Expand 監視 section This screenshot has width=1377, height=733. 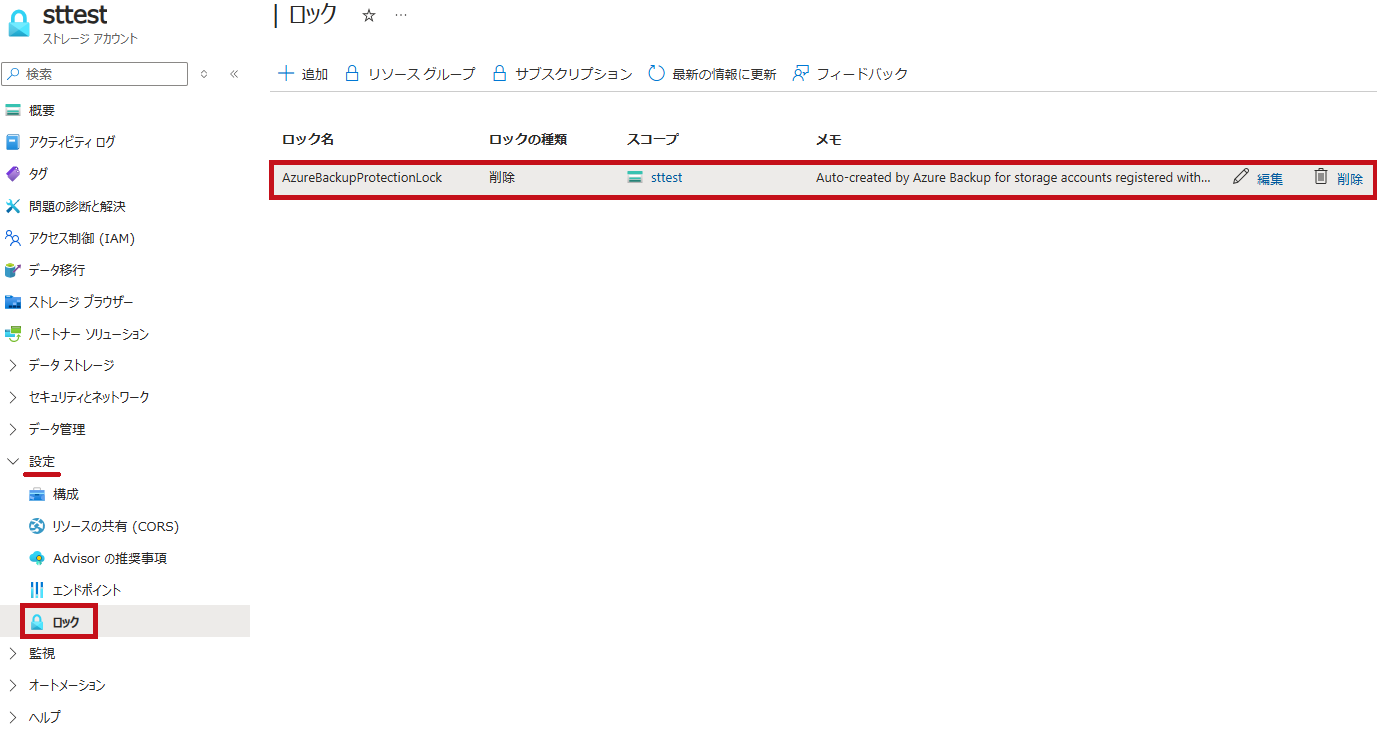point(42,653)
